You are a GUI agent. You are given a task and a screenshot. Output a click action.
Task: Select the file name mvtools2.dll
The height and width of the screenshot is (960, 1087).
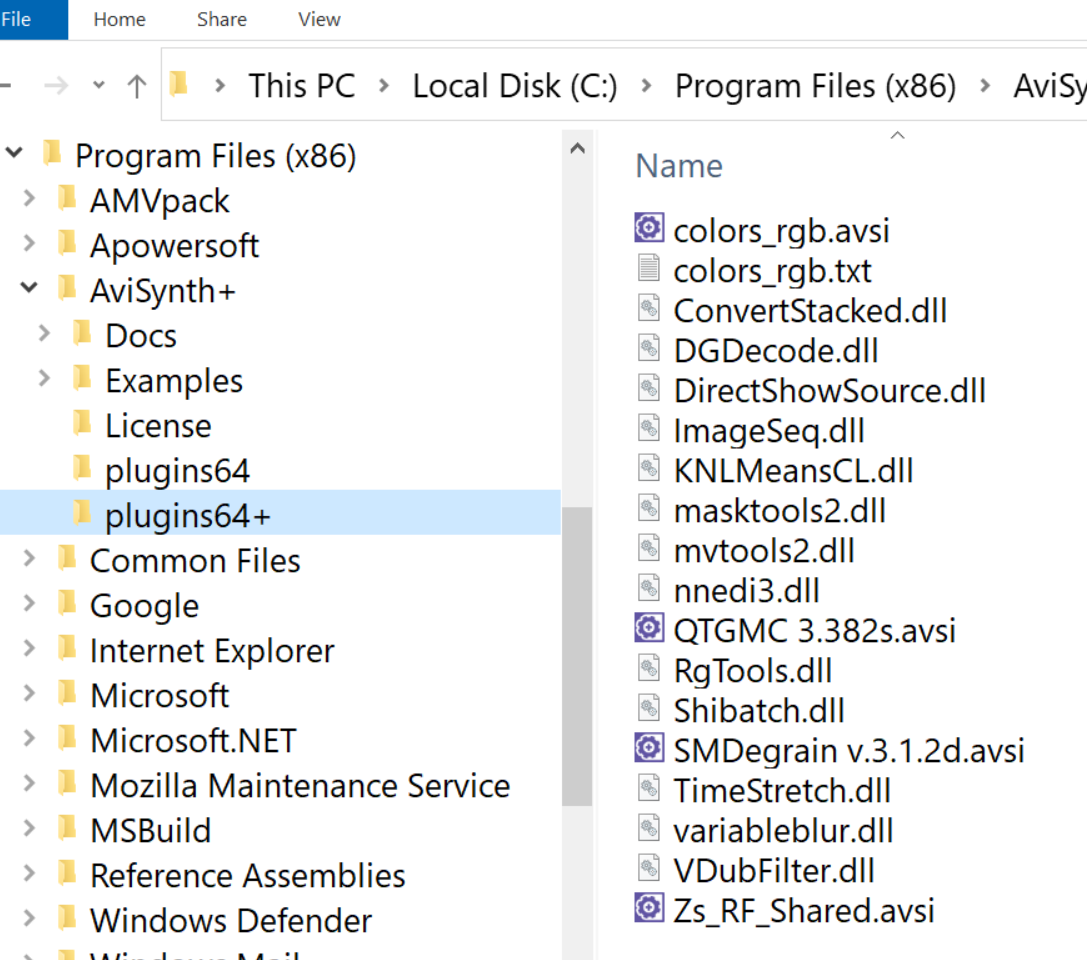pos(764,551)
